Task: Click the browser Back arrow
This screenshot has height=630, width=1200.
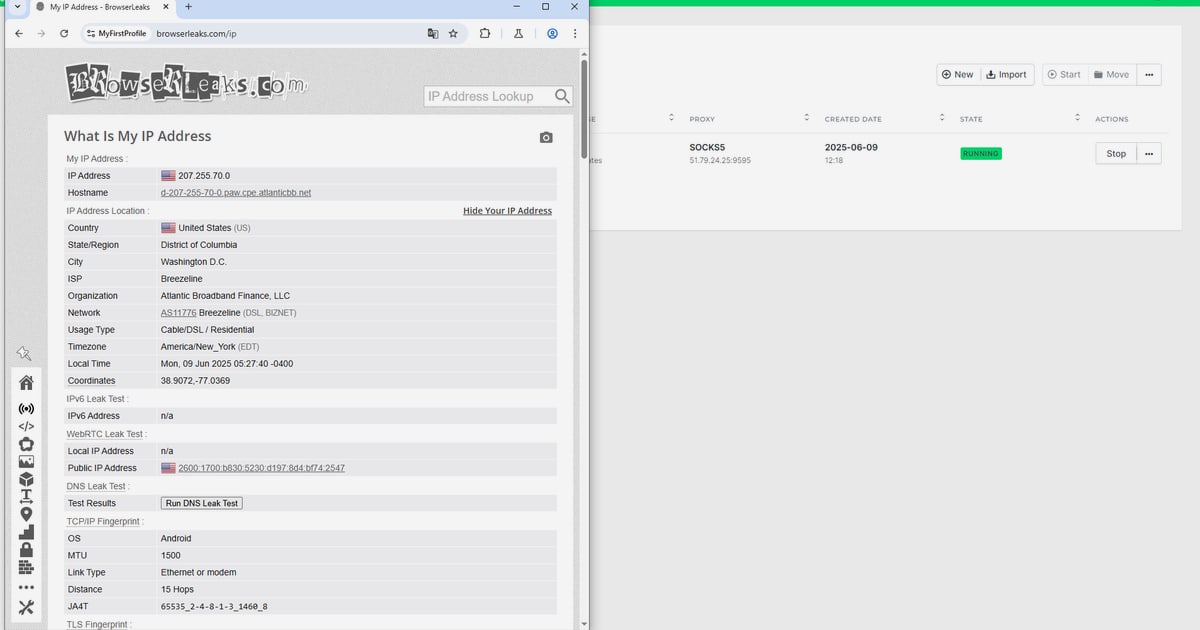Action: pyautogui.click(x=19, y=33)
